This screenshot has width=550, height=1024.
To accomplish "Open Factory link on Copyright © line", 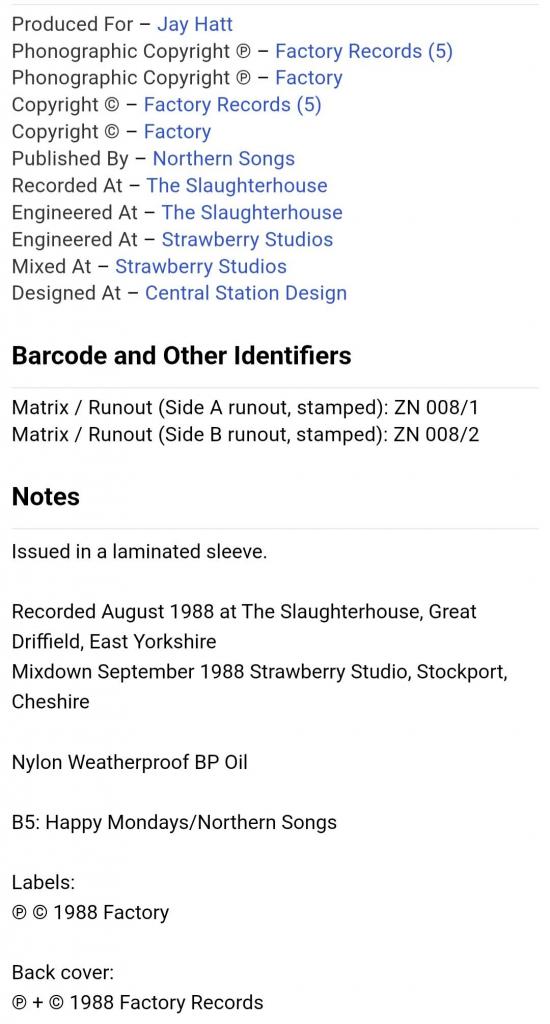I will coord(177,131).
